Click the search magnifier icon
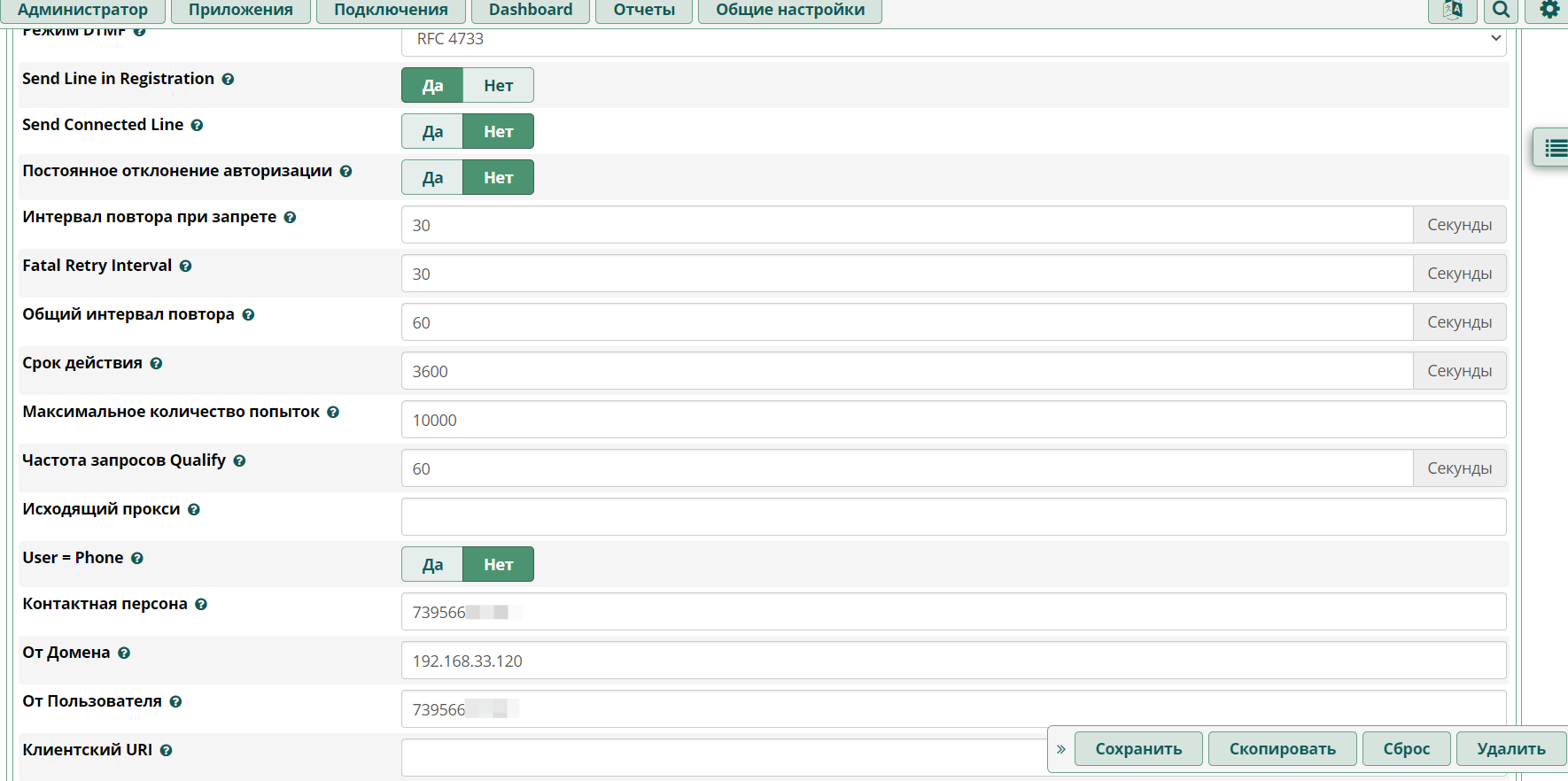This screenshot has width=1568, height=781. (x=1501, y=10)
